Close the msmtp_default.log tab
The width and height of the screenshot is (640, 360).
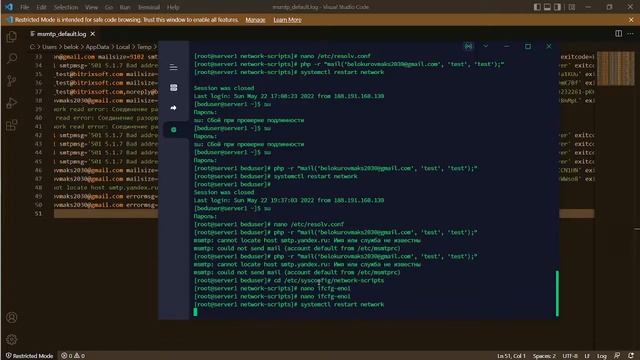click(x=93, y=34)
